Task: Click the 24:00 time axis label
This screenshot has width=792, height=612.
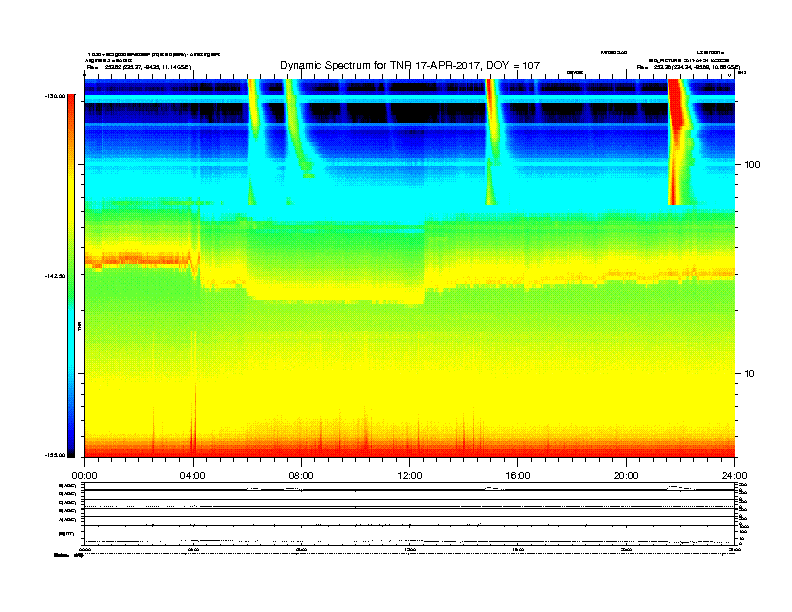Action: (734, 476)
